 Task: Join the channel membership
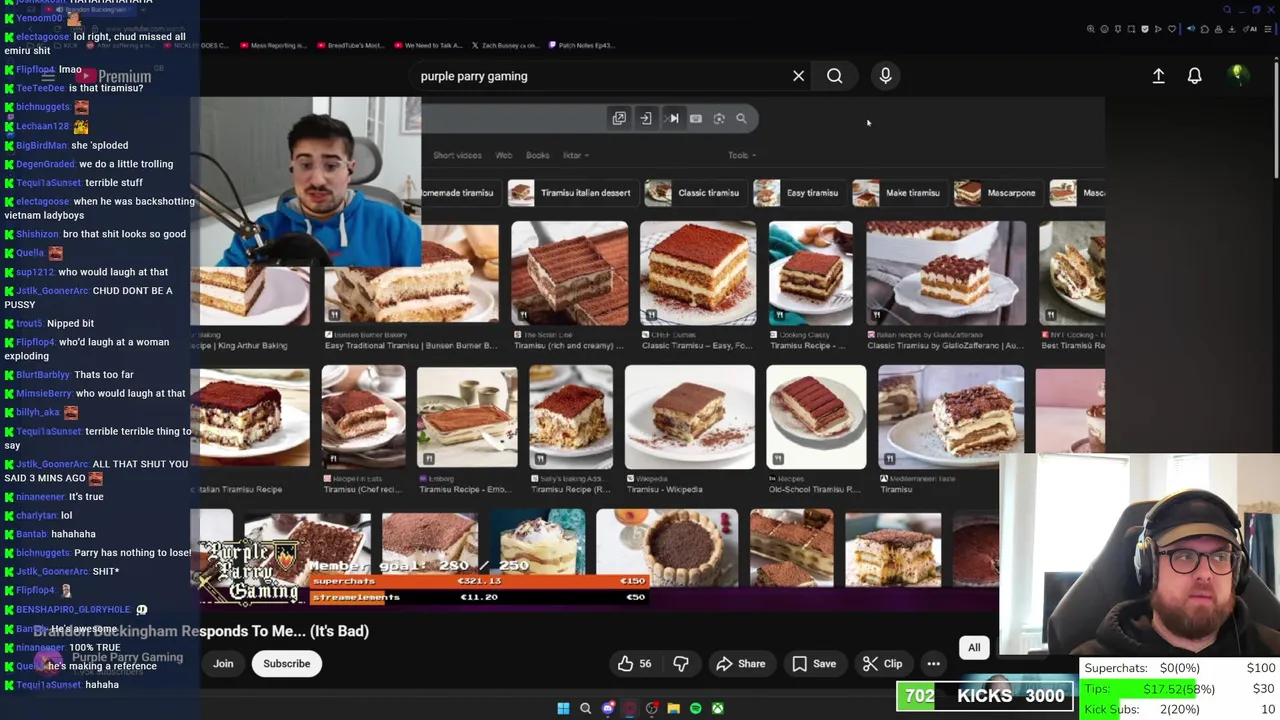223,664
